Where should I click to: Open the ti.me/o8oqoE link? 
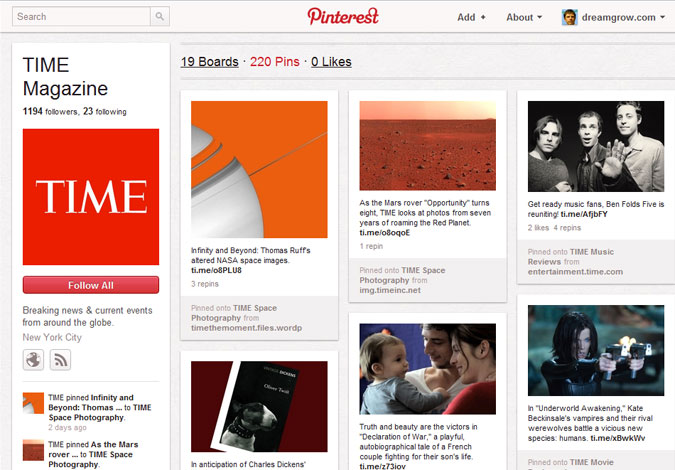pyautogui.click(x=384, y=233)
